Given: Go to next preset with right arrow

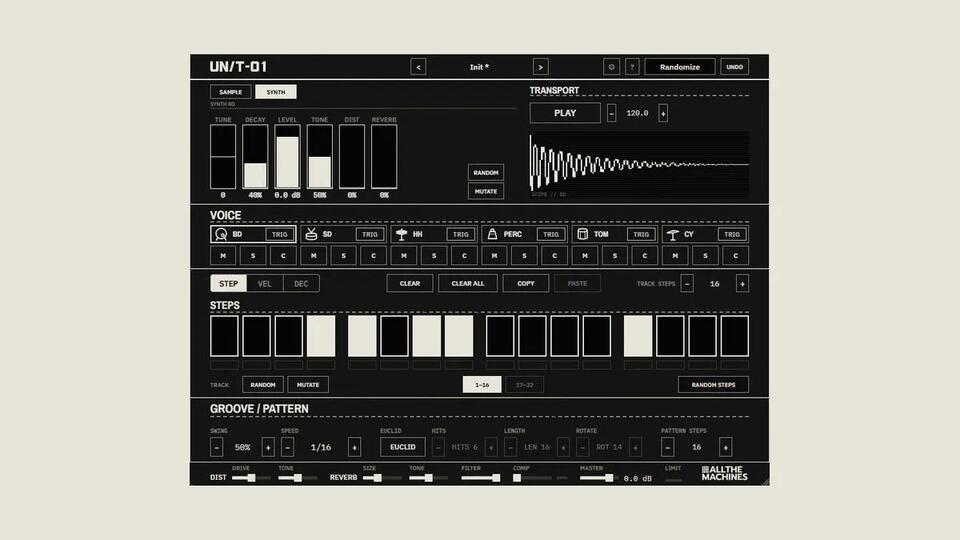Looking at the screenshot, I should coord(540,67).
